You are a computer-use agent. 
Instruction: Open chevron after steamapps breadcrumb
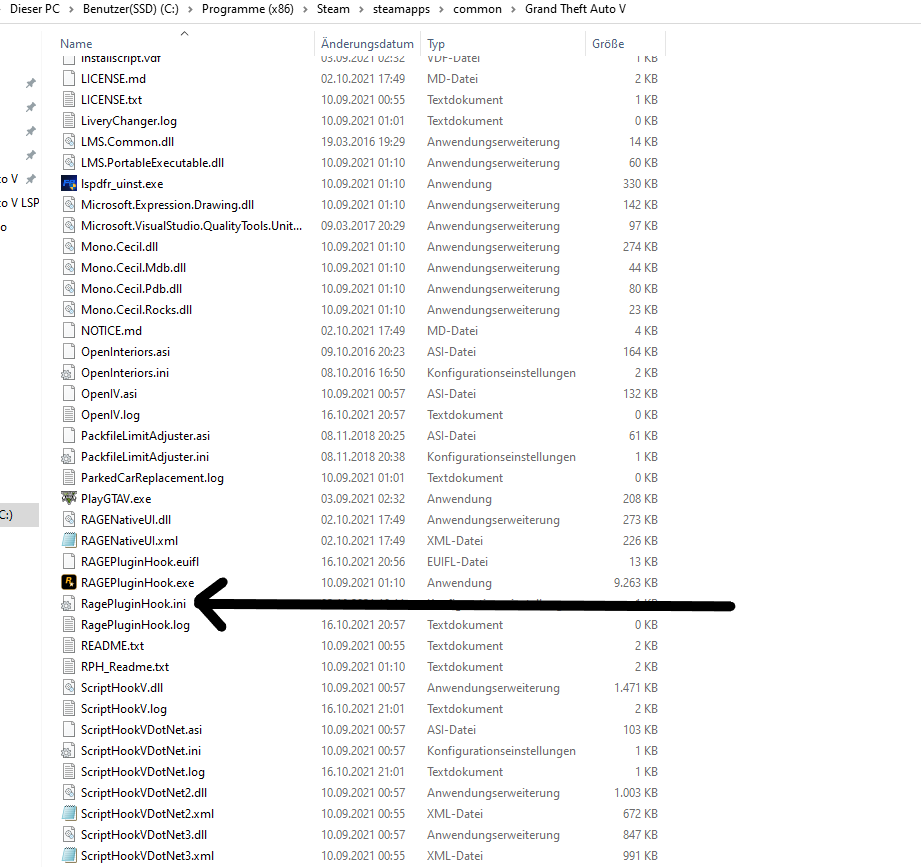click(442, 9)
